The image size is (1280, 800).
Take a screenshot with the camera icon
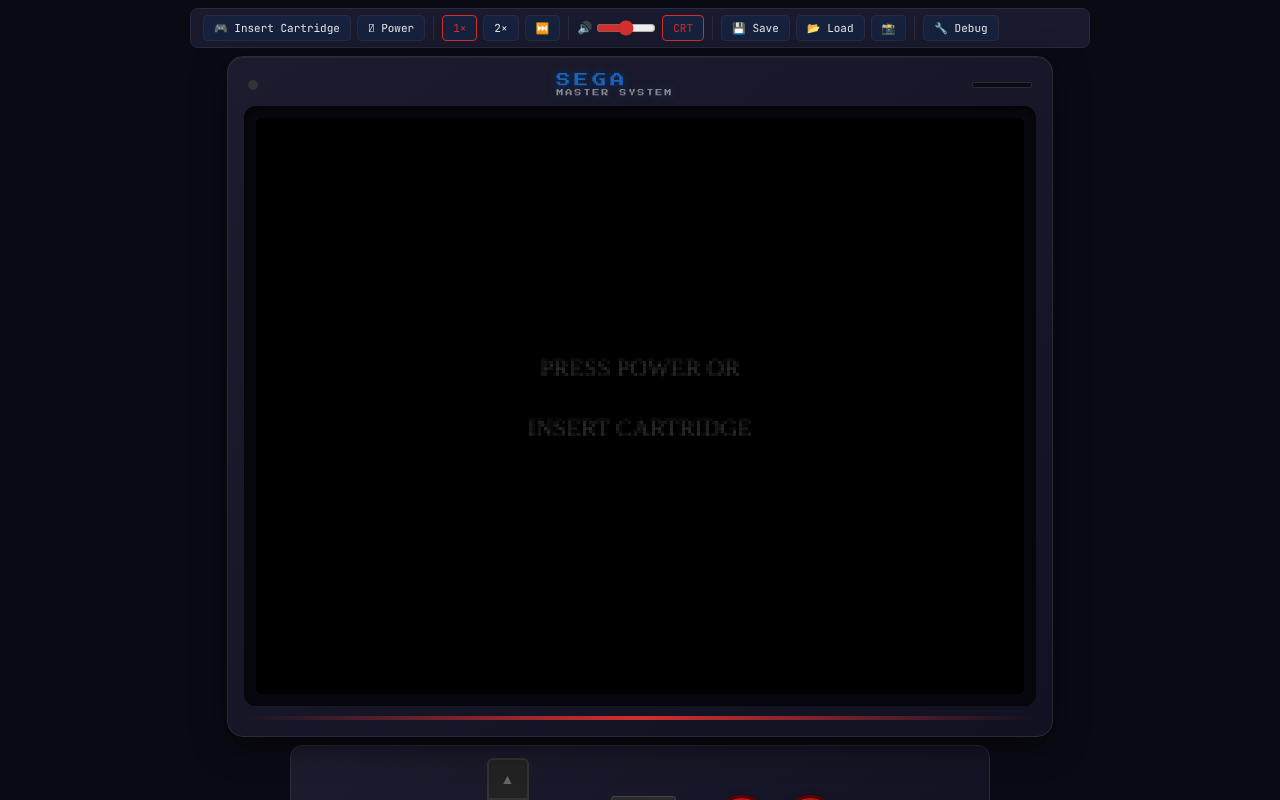point(888,28)
